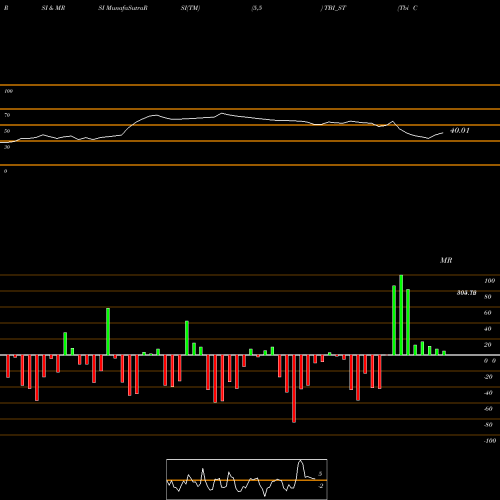Click the -40 label on MR right axis
The image size is (500, 500).
click(x=488, y=393)
